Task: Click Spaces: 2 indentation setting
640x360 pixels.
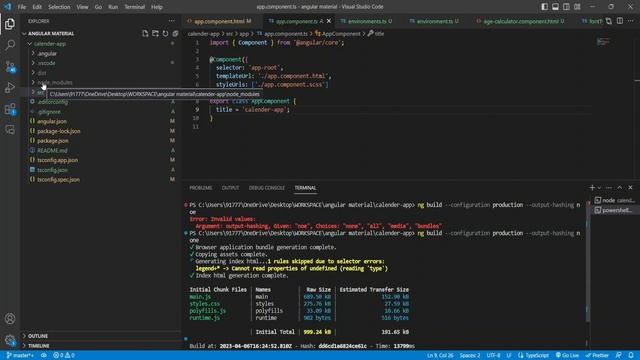Action: point(470,356)
